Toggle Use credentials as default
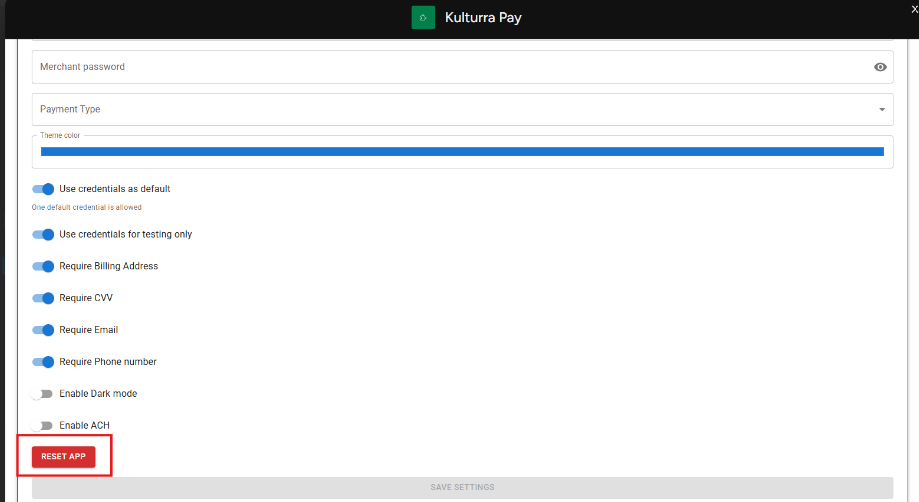This screenshot has width=919, height=502. [x=43, y=189]
